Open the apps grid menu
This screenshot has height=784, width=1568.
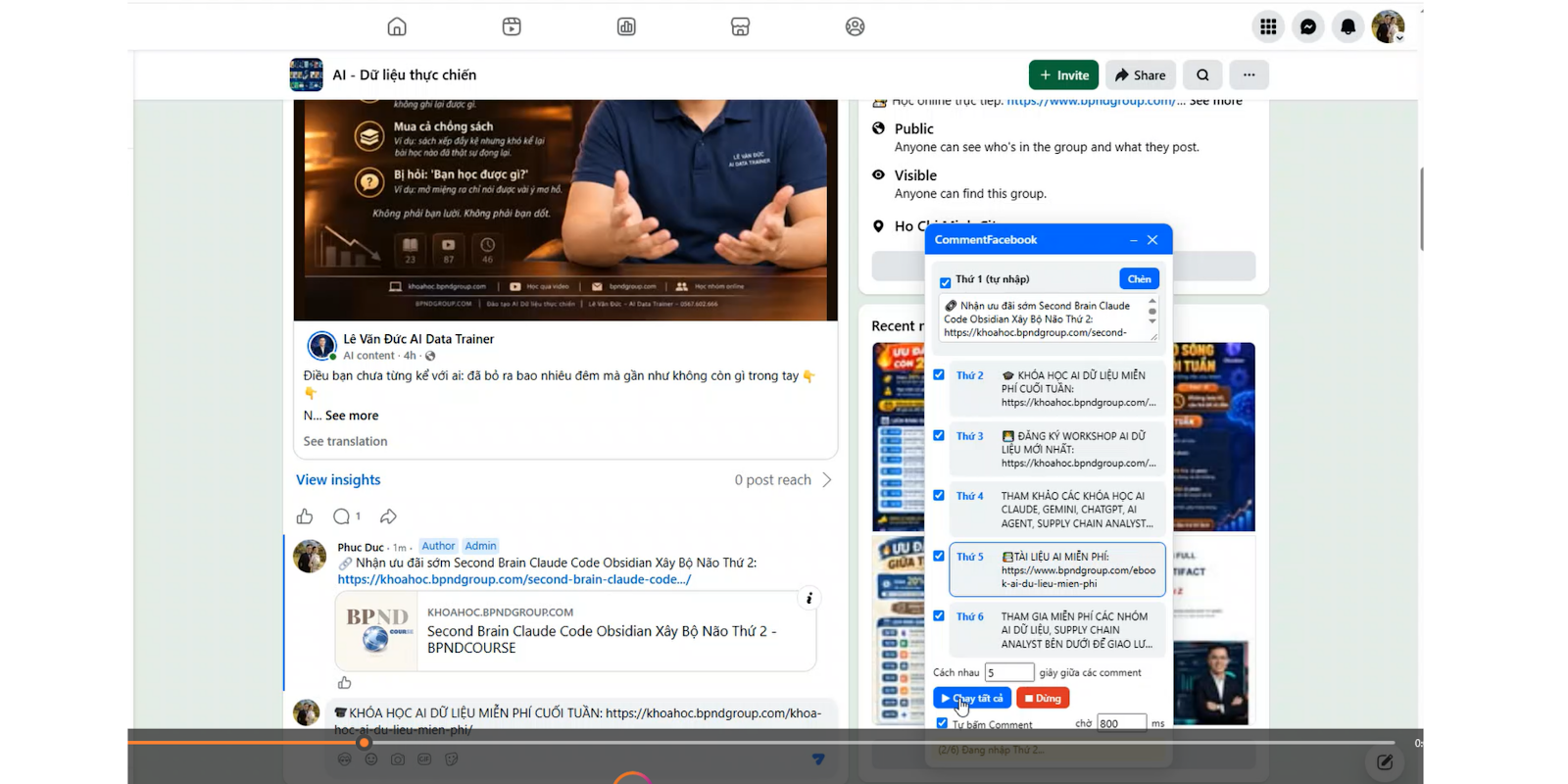click(x=1268, y=26)
